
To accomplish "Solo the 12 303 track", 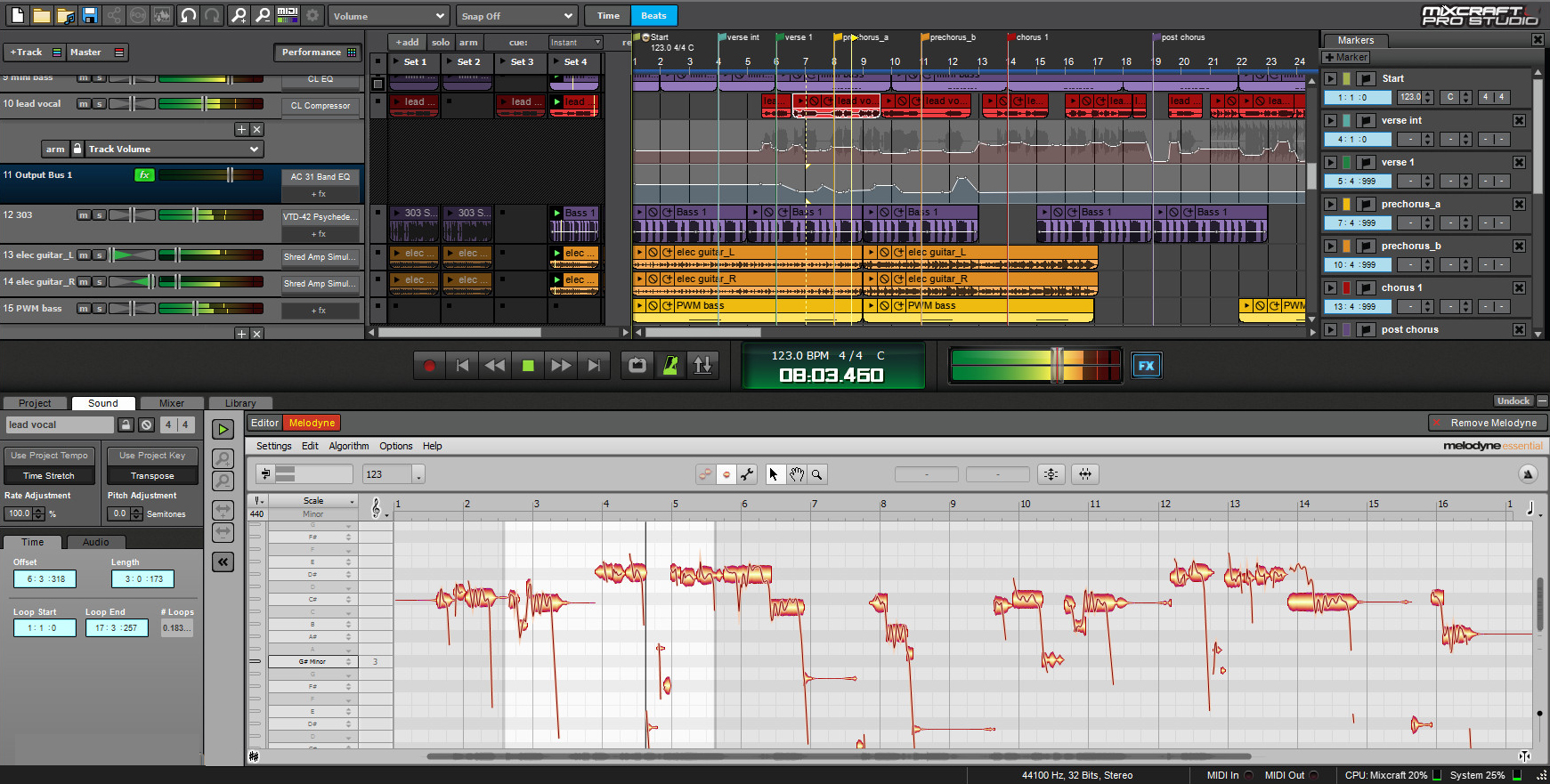I will pos(100,215).
